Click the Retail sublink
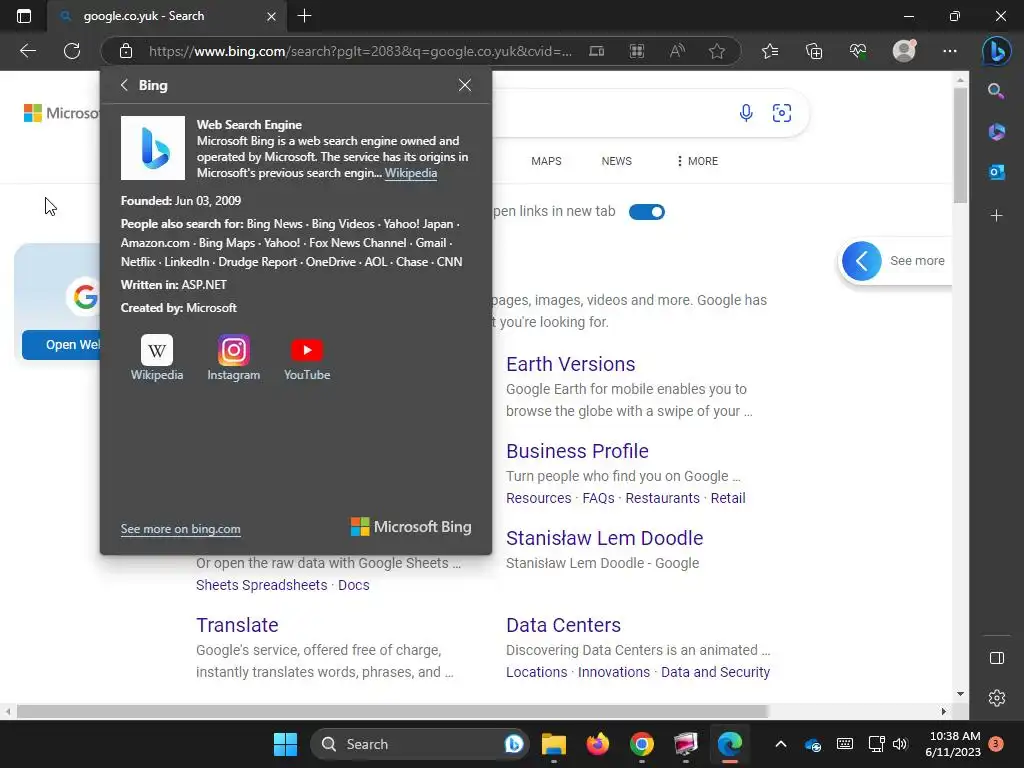The width and height of the screenshot is (1024, 768). point(728,498)
